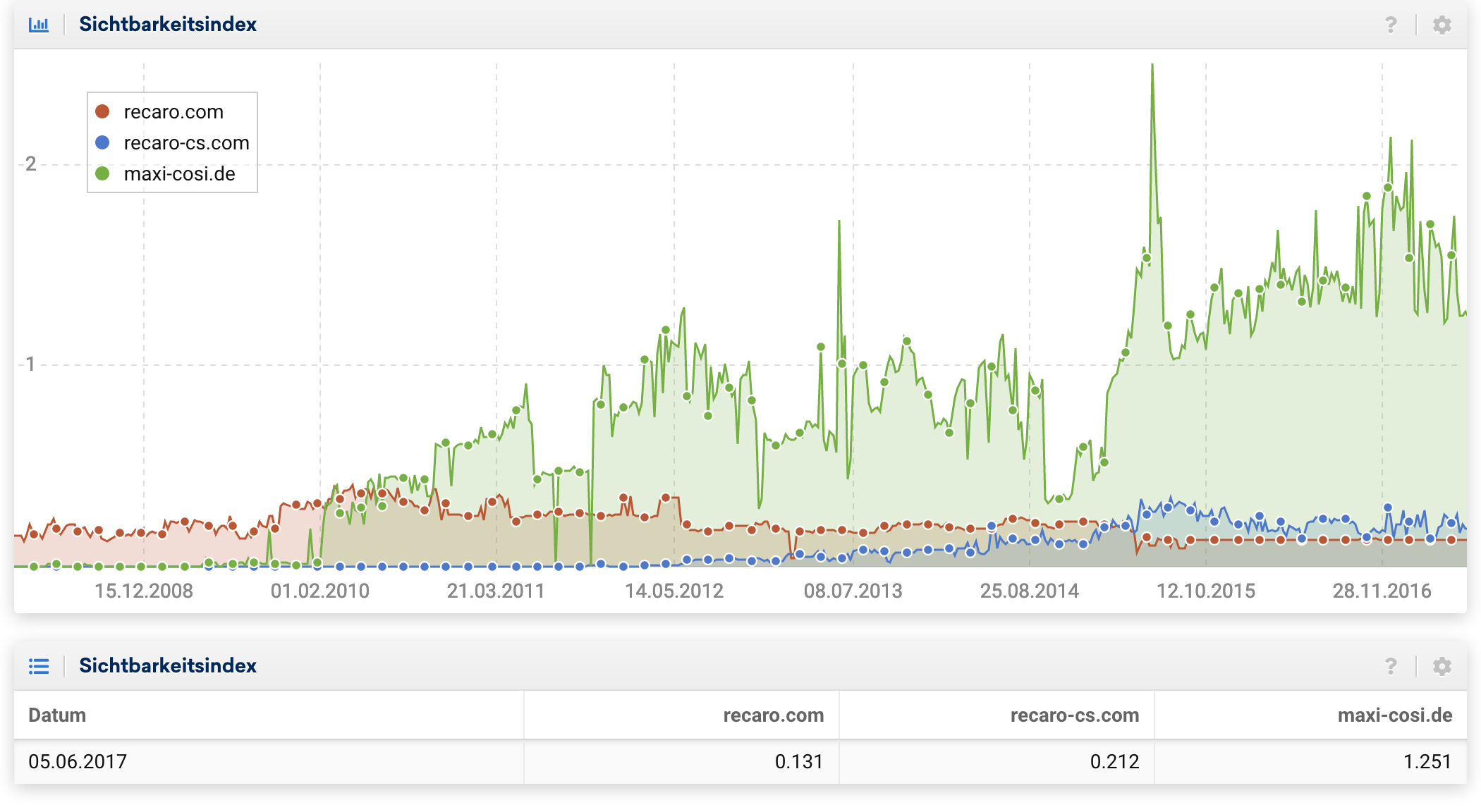Open help for the Sichtbarkeitsindex chart

click(x=1390, y=25)
